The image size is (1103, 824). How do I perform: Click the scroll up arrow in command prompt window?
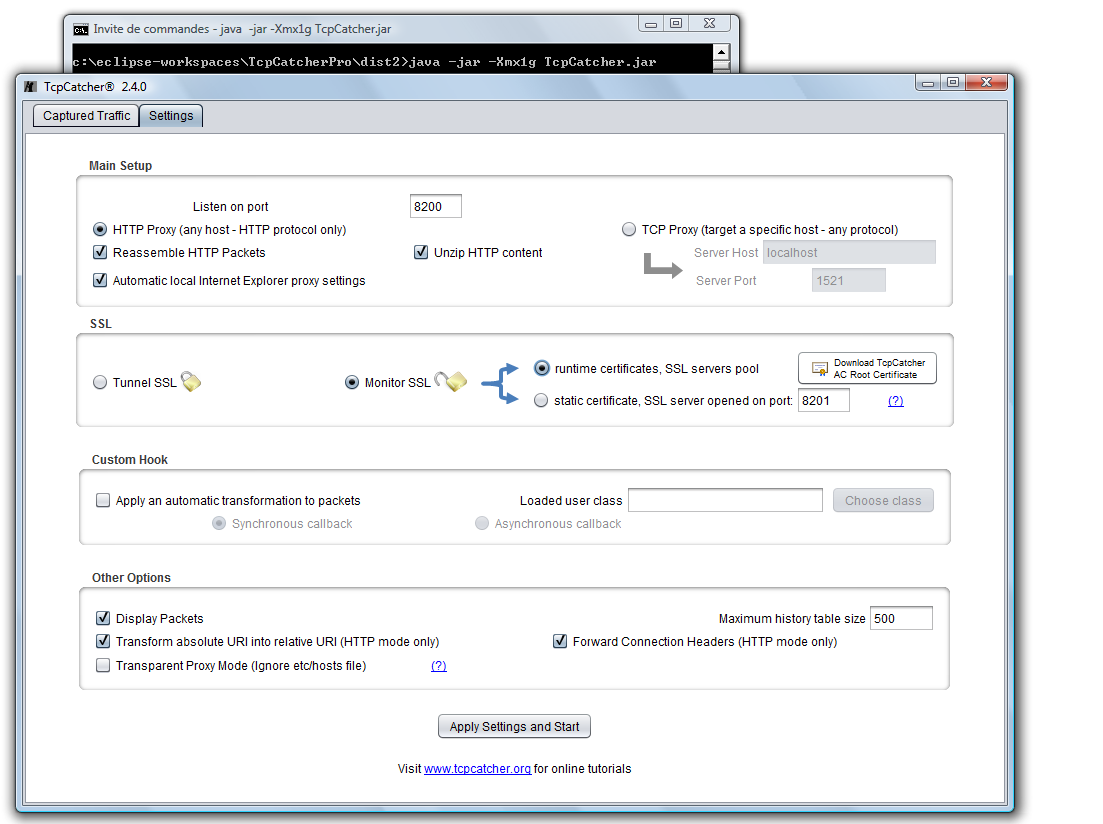tap(721, 52)
